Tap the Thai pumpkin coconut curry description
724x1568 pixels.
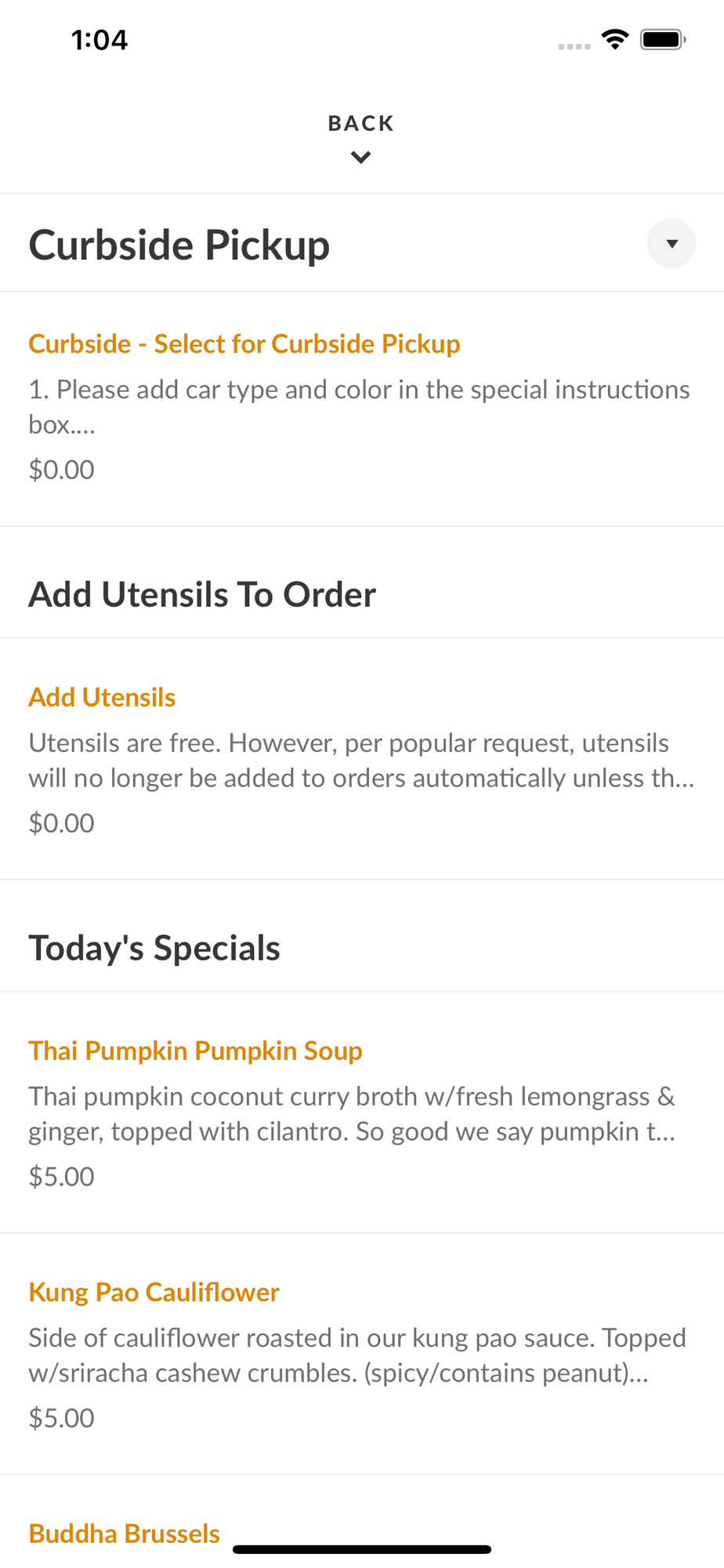(352, 1113)
